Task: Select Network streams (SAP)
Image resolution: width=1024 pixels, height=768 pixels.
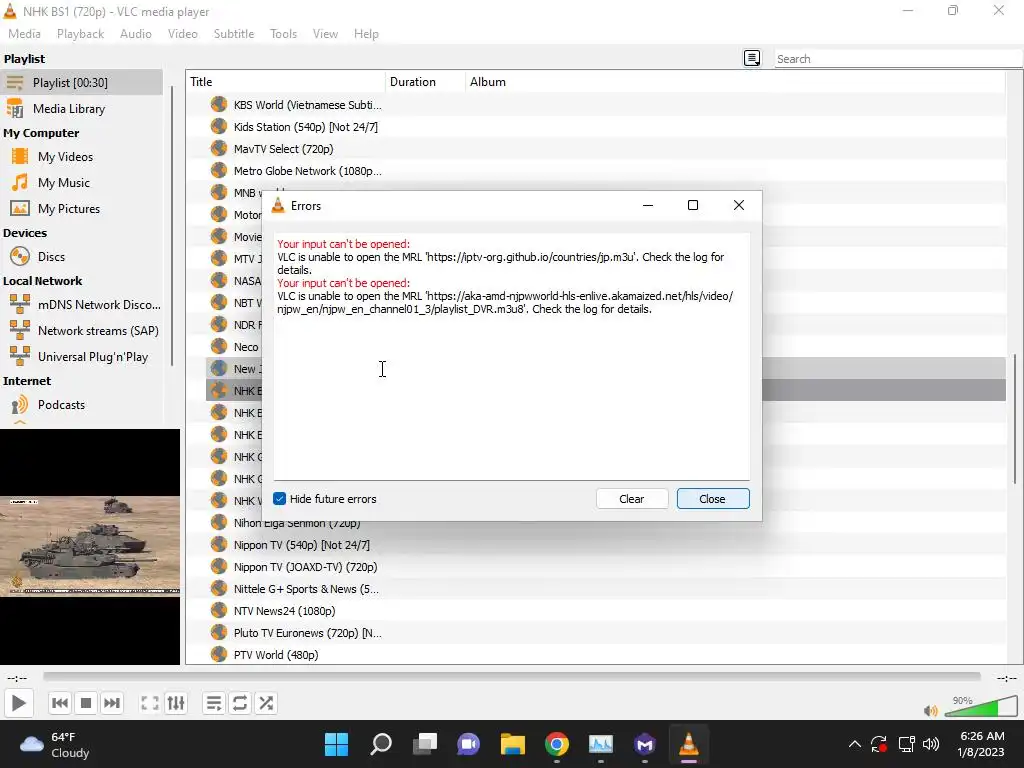Action: 82,331
